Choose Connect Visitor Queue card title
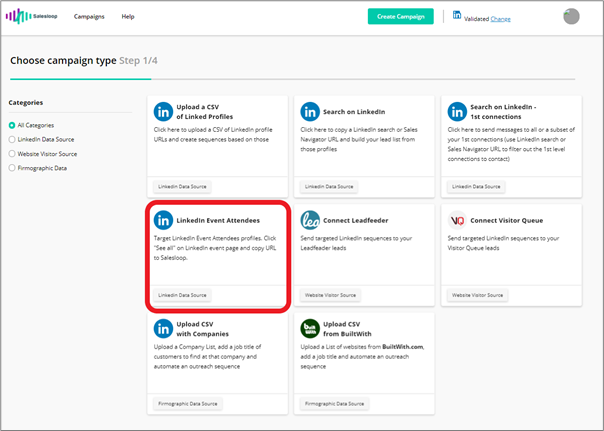Screen dimensions: 604x431 pos(507,220)
